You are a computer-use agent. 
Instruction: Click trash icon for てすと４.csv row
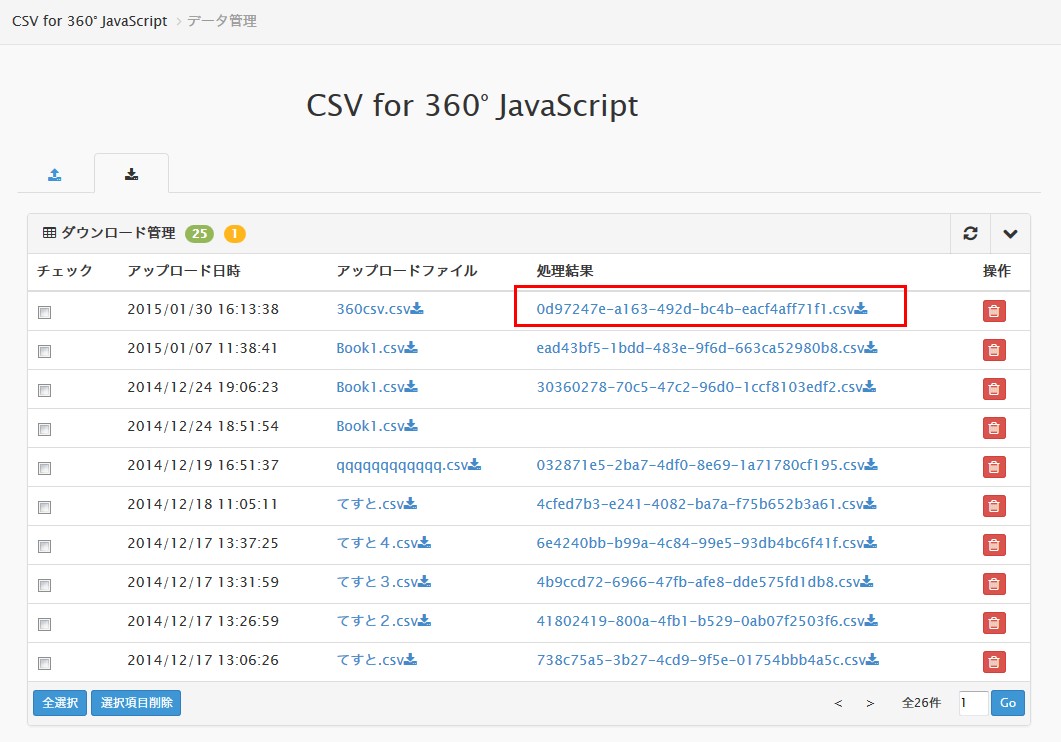point(993,545)
